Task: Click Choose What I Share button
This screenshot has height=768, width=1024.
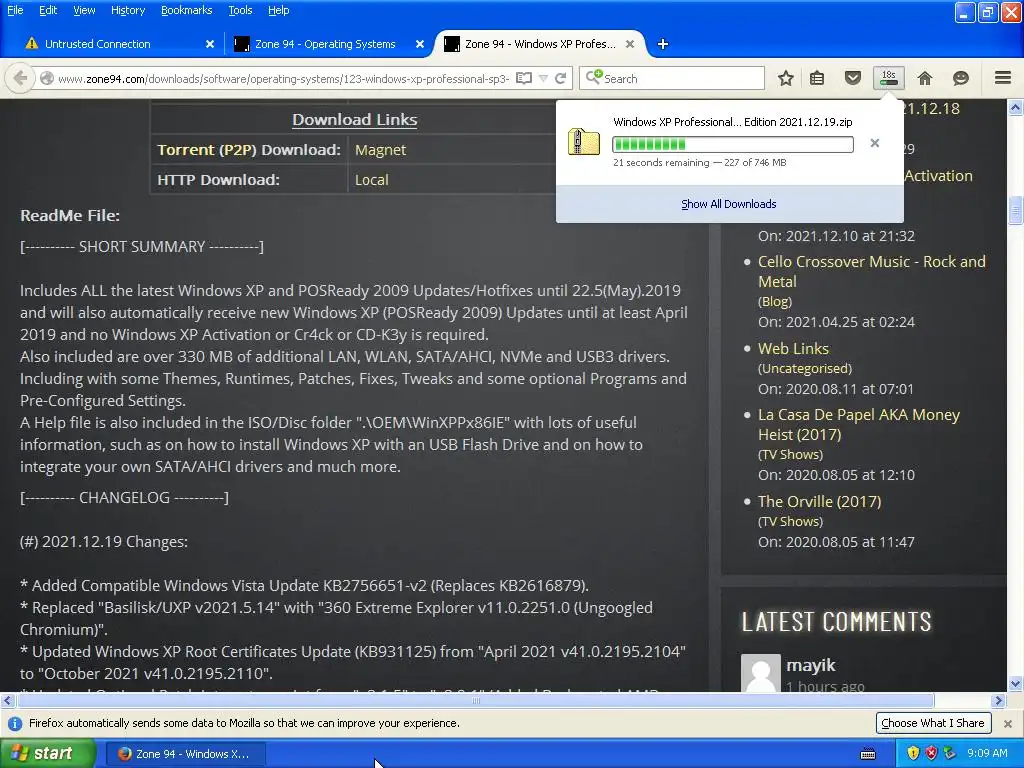Action: point(933,723)
